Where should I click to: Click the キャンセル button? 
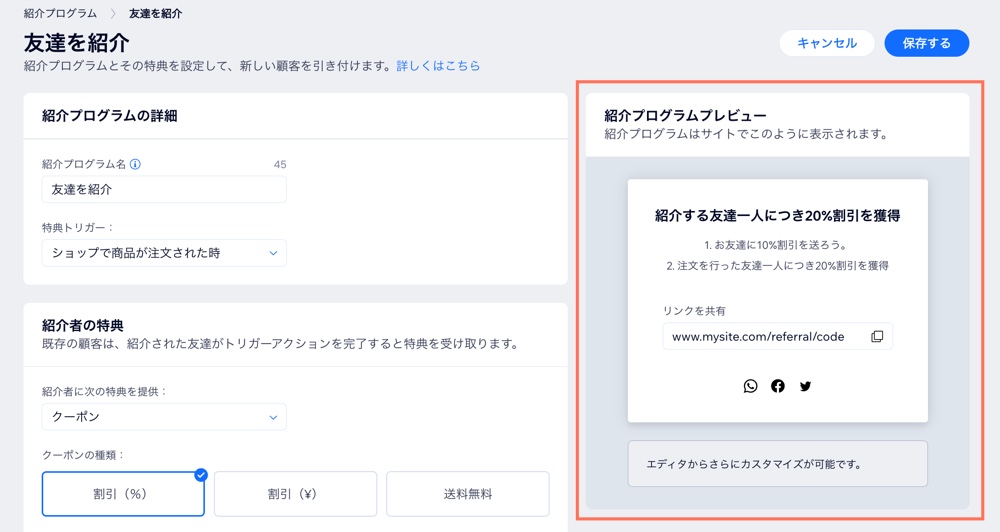click(x=827, y=43)
